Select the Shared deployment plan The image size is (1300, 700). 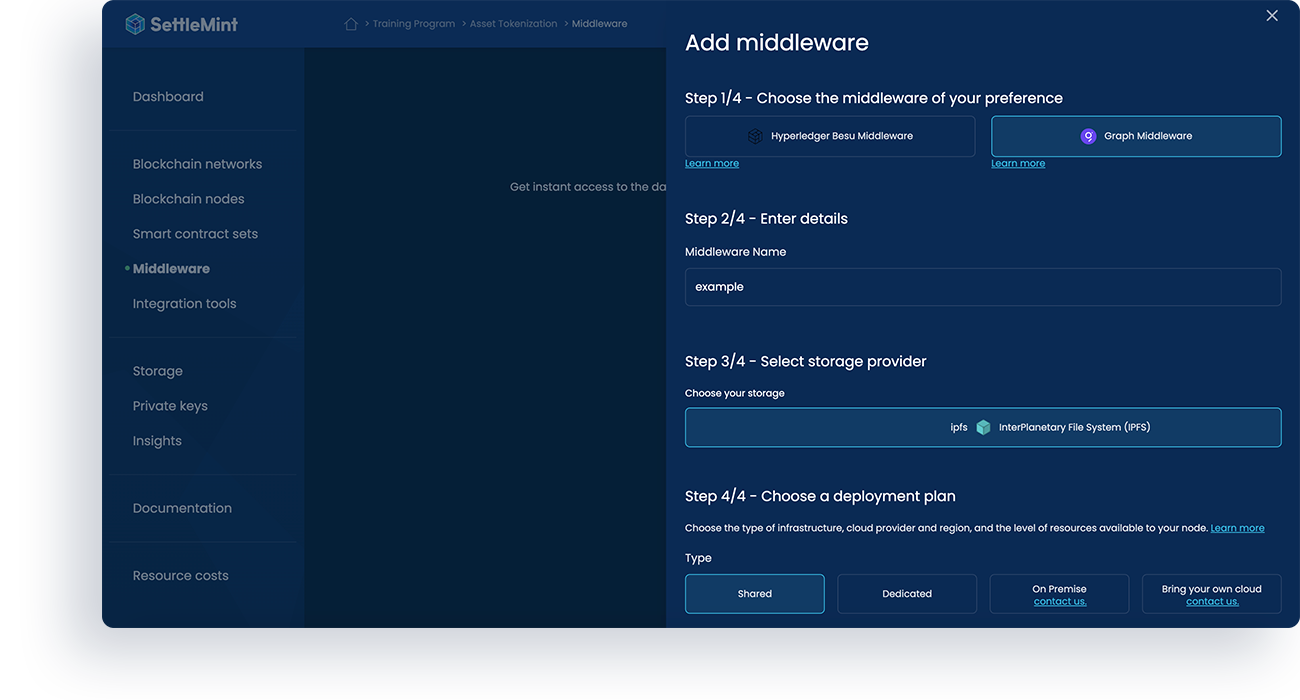tap(754, 593)
